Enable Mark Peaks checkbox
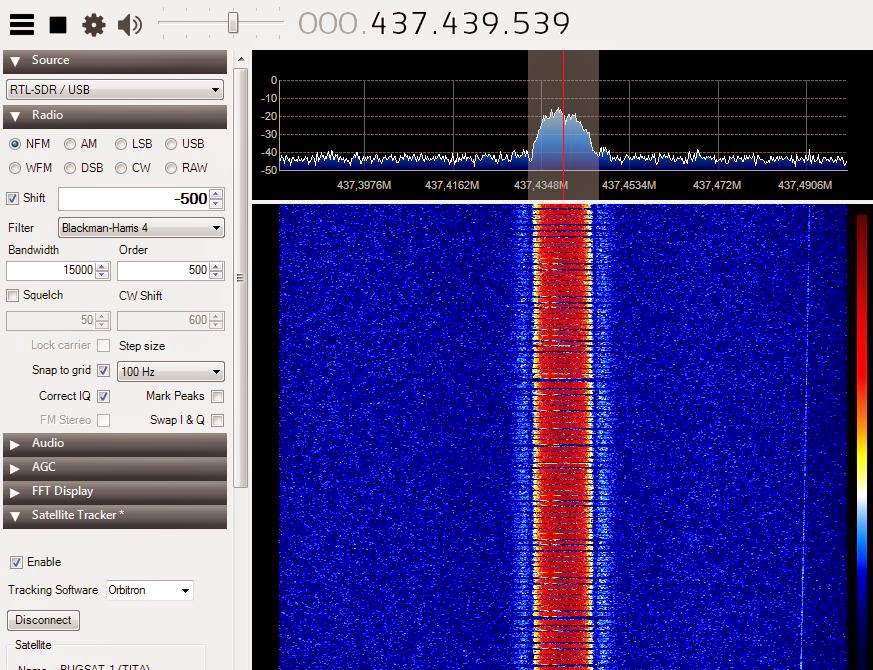This screenshot has width=873, height=670. coord(218,397)
